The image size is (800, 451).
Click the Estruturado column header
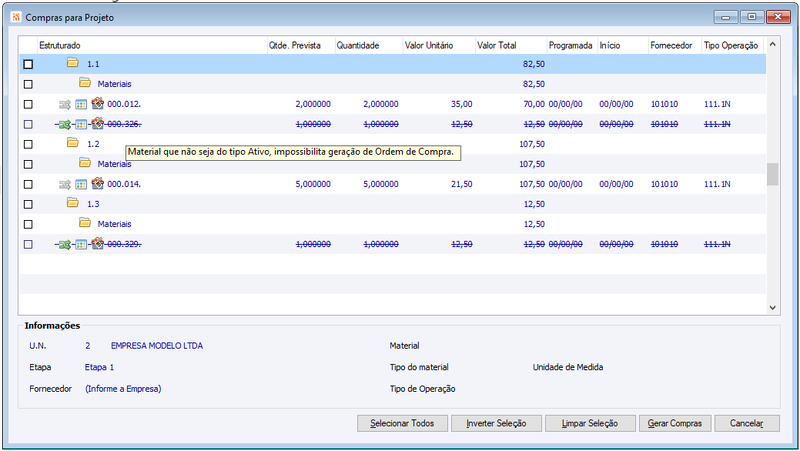152,45
